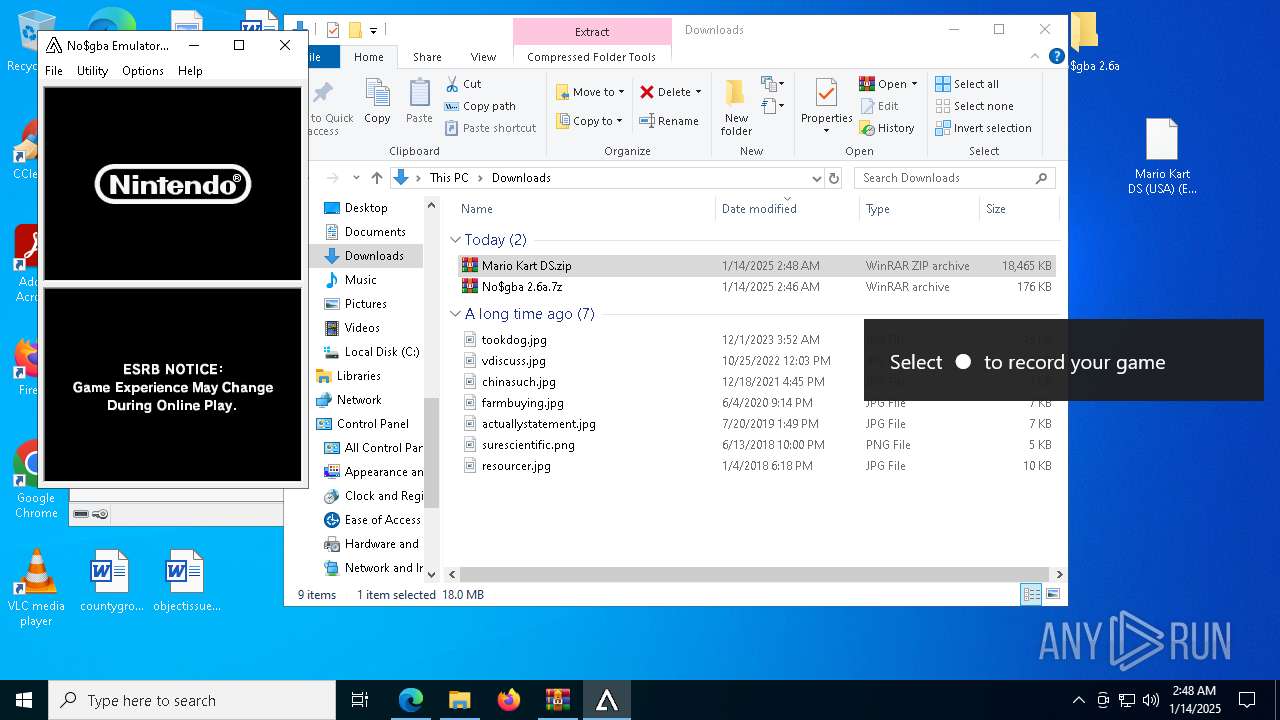Screen dimensions: 1280x720
Task: Open the No$gba Options menu
Action: point(143,71)
